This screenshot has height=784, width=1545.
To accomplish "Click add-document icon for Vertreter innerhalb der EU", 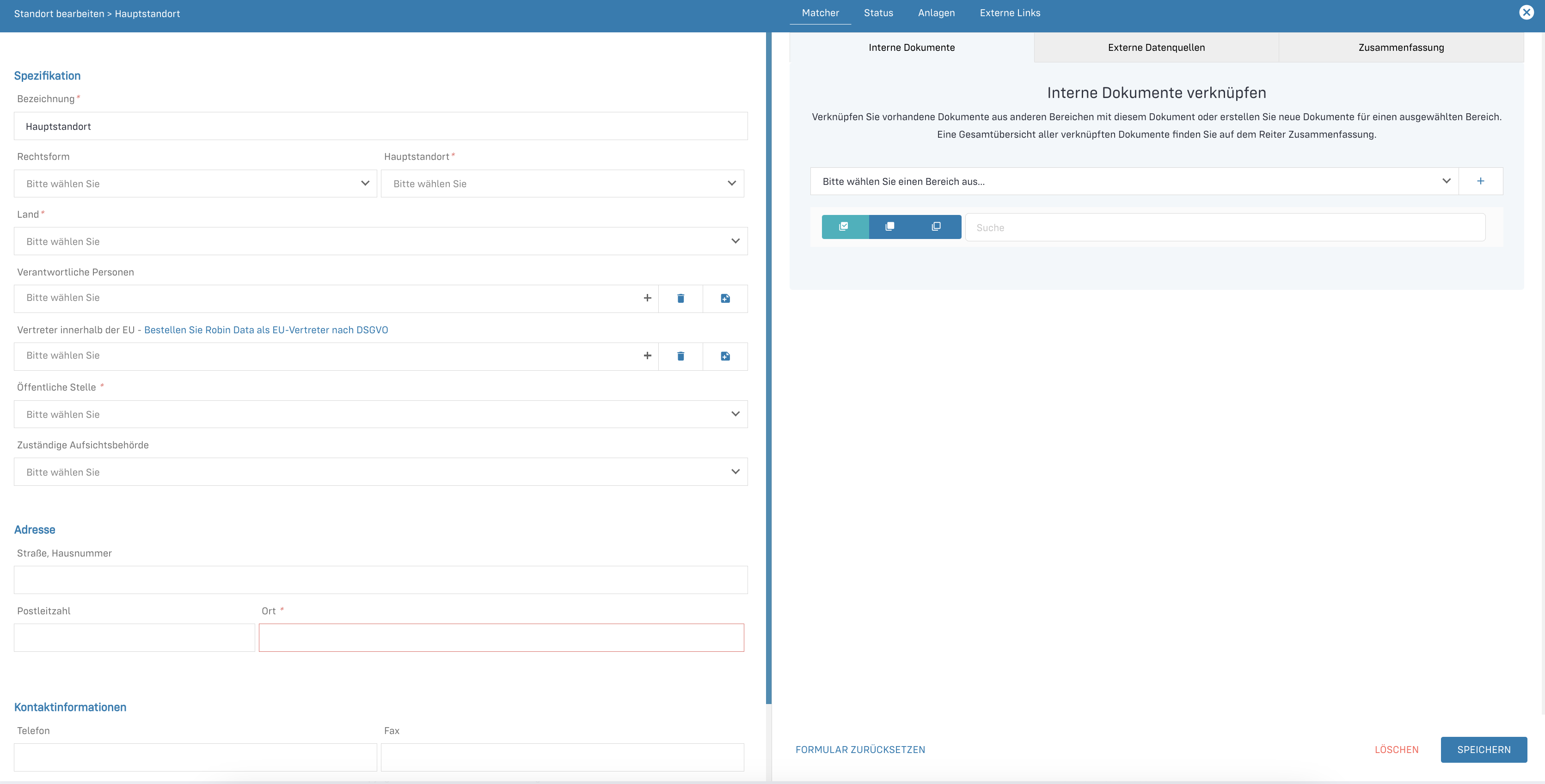I will click(x=725, y=356).
